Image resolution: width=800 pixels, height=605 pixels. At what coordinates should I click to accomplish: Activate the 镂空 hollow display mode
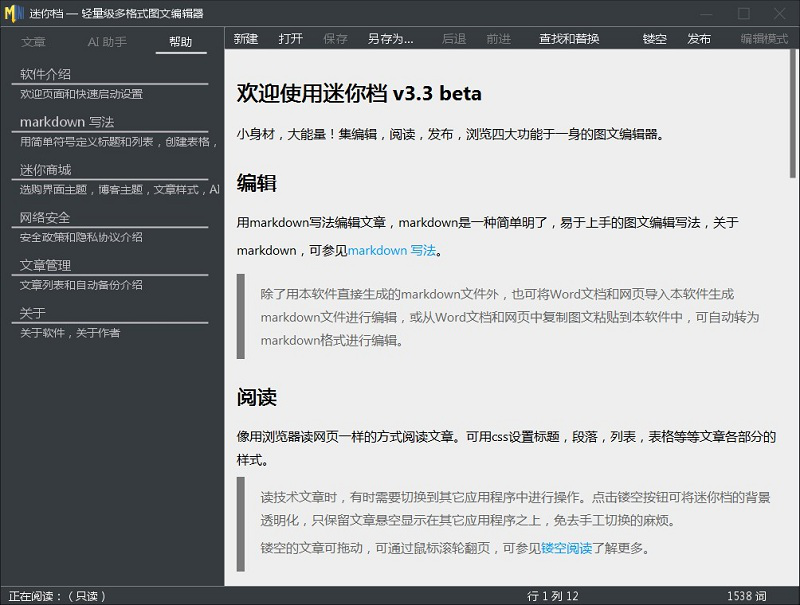(655, 37)
